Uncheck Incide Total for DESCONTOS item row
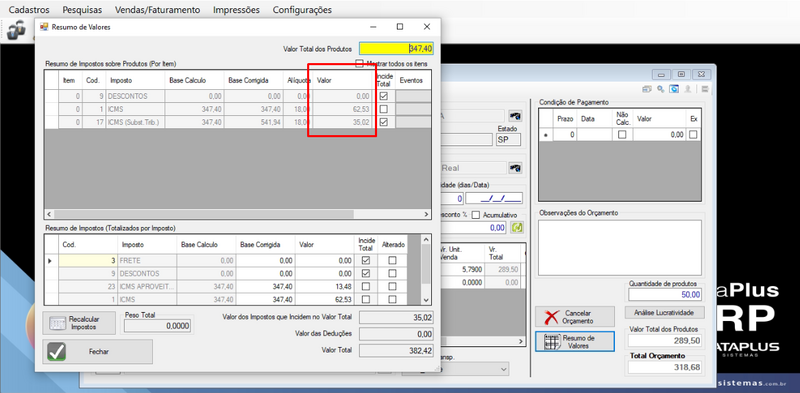 (x=384, y=96)
